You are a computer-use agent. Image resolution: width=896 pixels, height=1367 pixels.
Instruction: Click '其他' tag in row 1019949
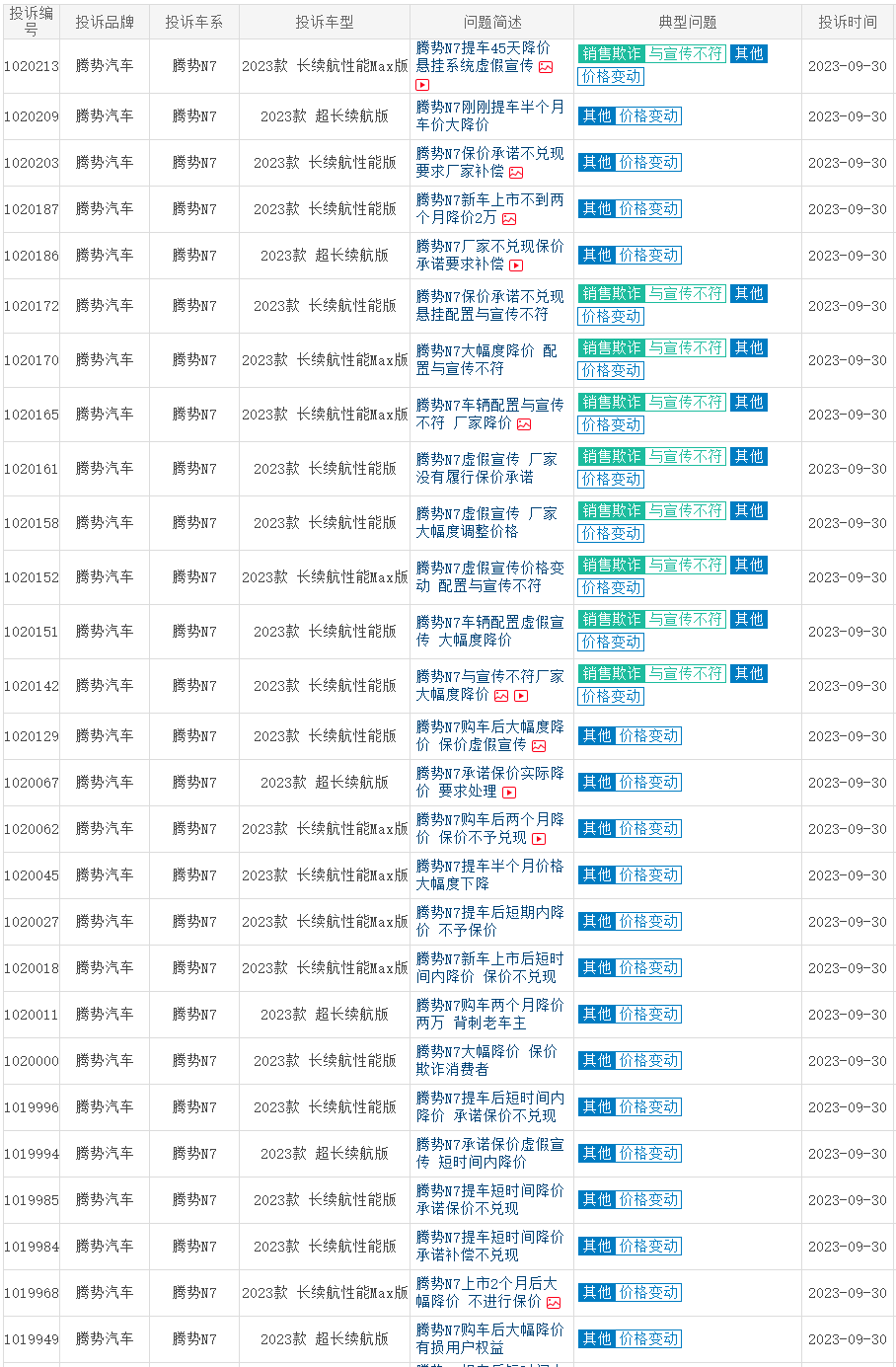tap(597, 1339)
